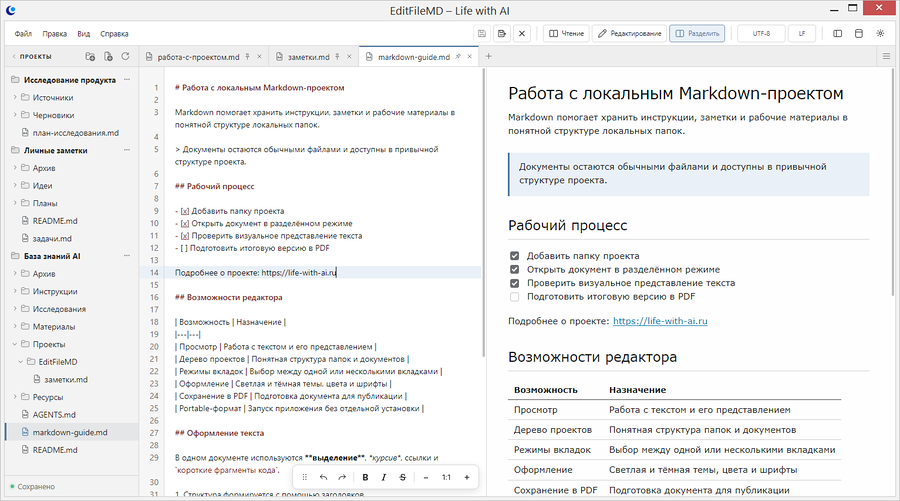Open задачи.md in the tree
Viewport: 900px width, 501px height.
click(x=52, y=239)
